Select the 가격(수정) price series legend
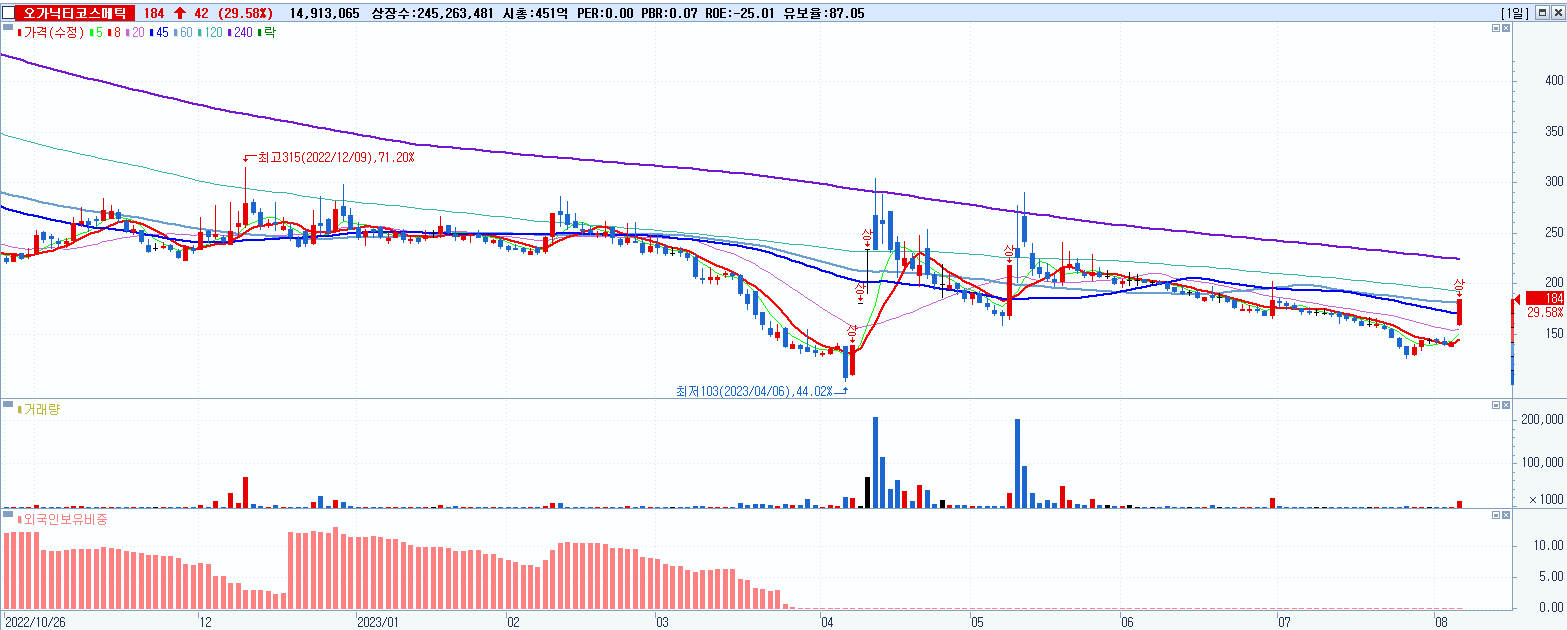The image size is (1567, 630). pos(52,32)
